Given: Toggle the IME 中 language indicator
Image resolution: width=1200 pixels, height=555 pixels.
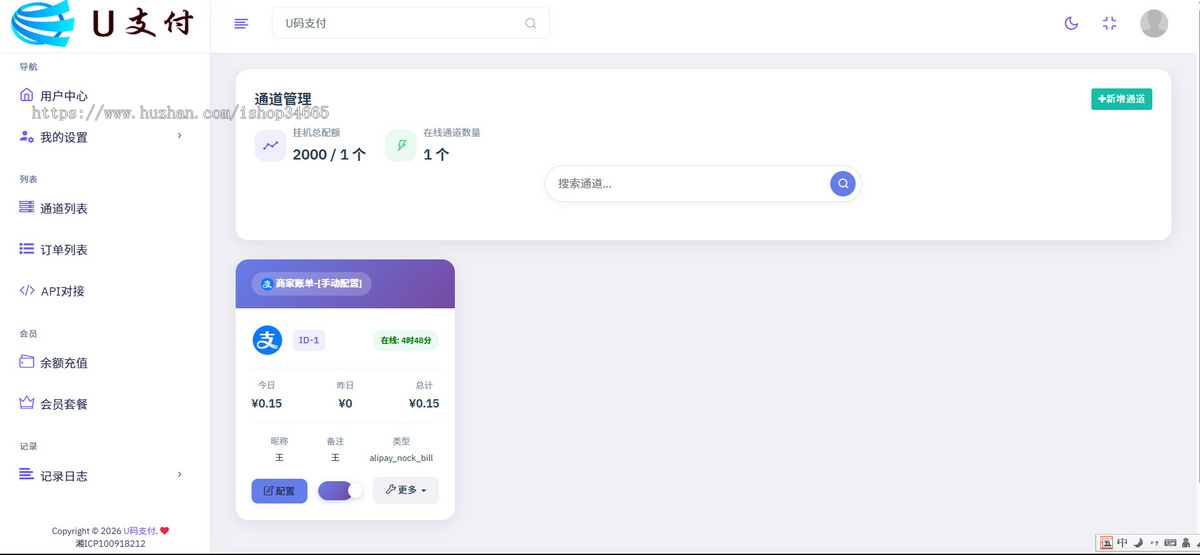Looking at the screenshot, I should point(1123,543).
